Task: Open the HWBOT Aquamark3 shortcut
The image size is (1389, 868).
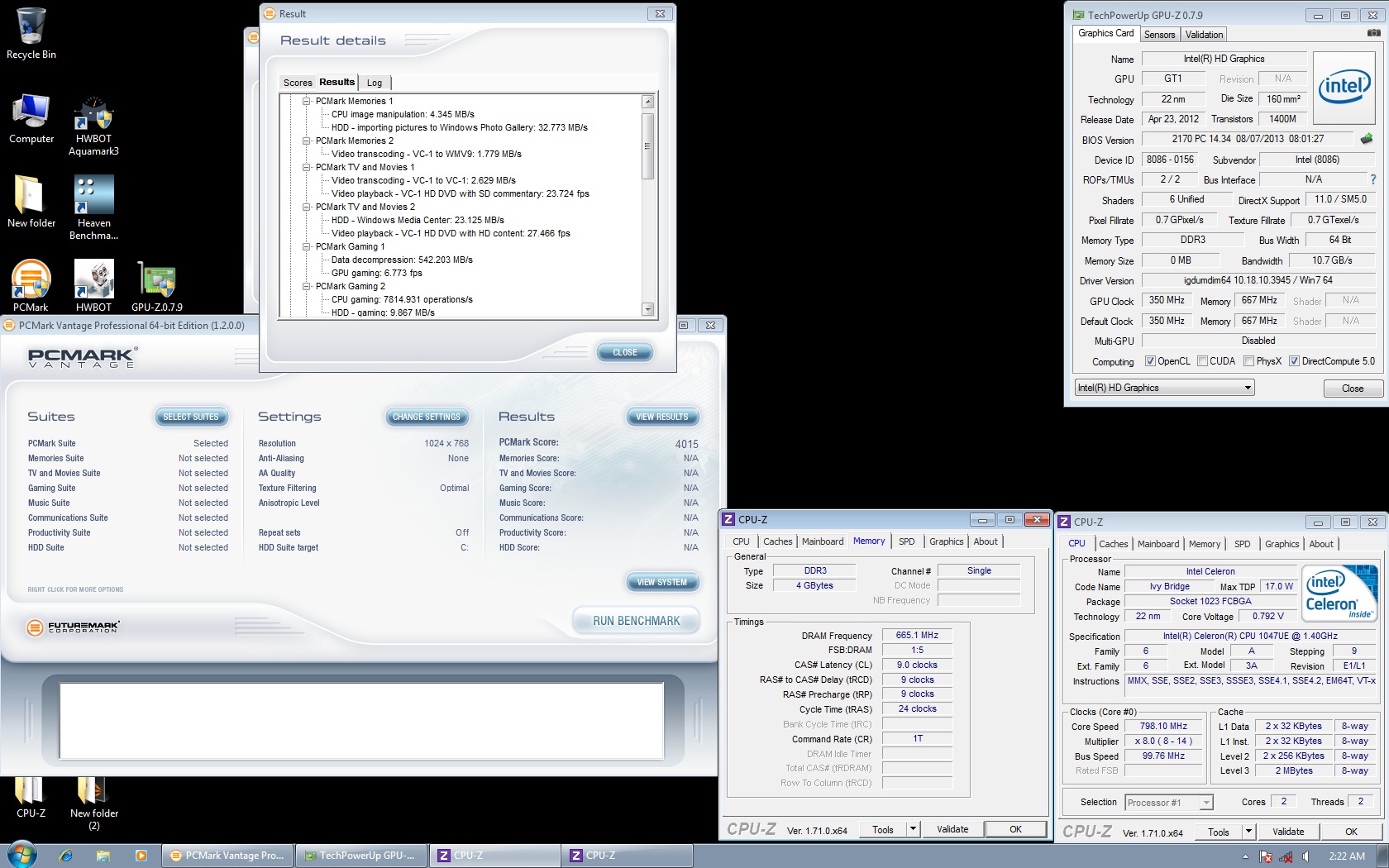Action: [93, 124]
